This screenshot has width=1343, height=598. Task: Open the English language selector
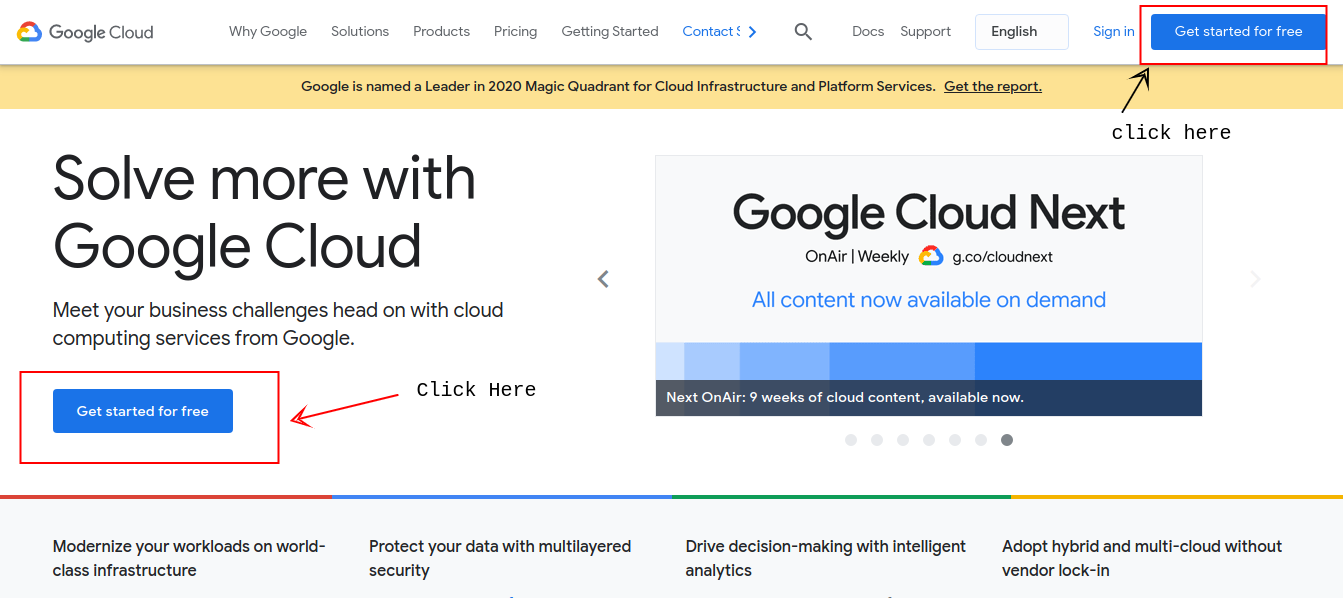[1021, 32]
